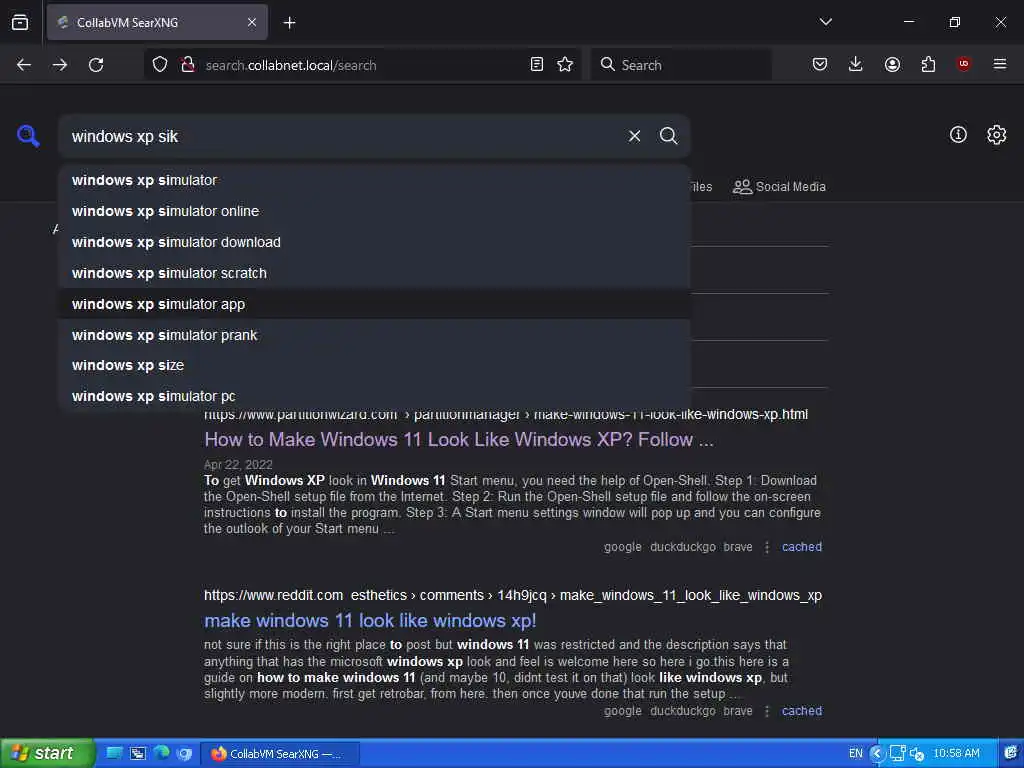
Task: Choose suggestion 'windows xp simulator download'
Action: [375, 242]
